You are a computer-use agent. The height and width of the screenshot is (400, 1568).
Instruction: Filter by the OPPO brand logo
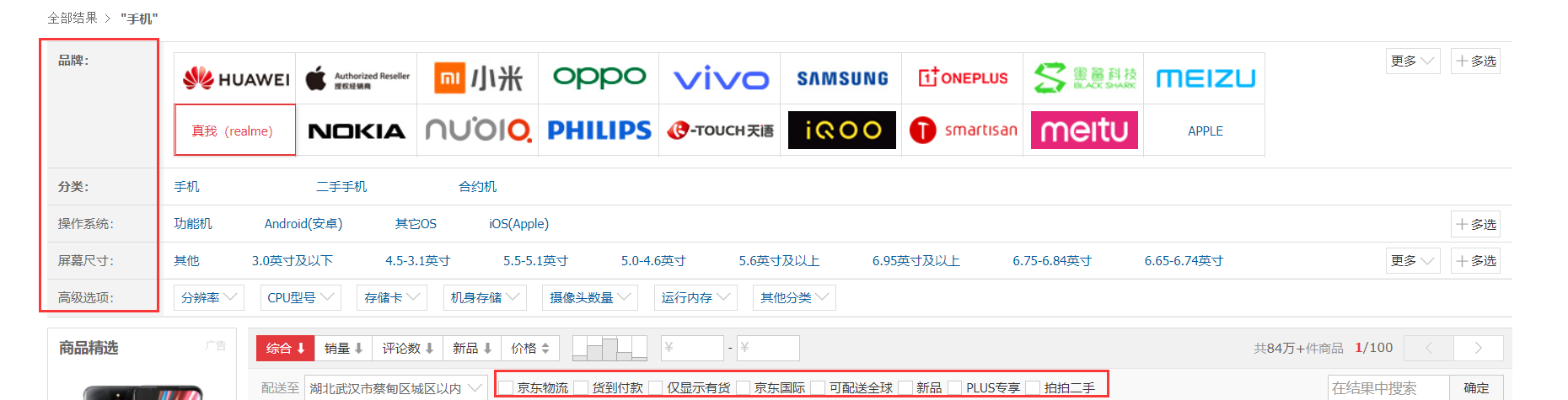tap(599, 78)
